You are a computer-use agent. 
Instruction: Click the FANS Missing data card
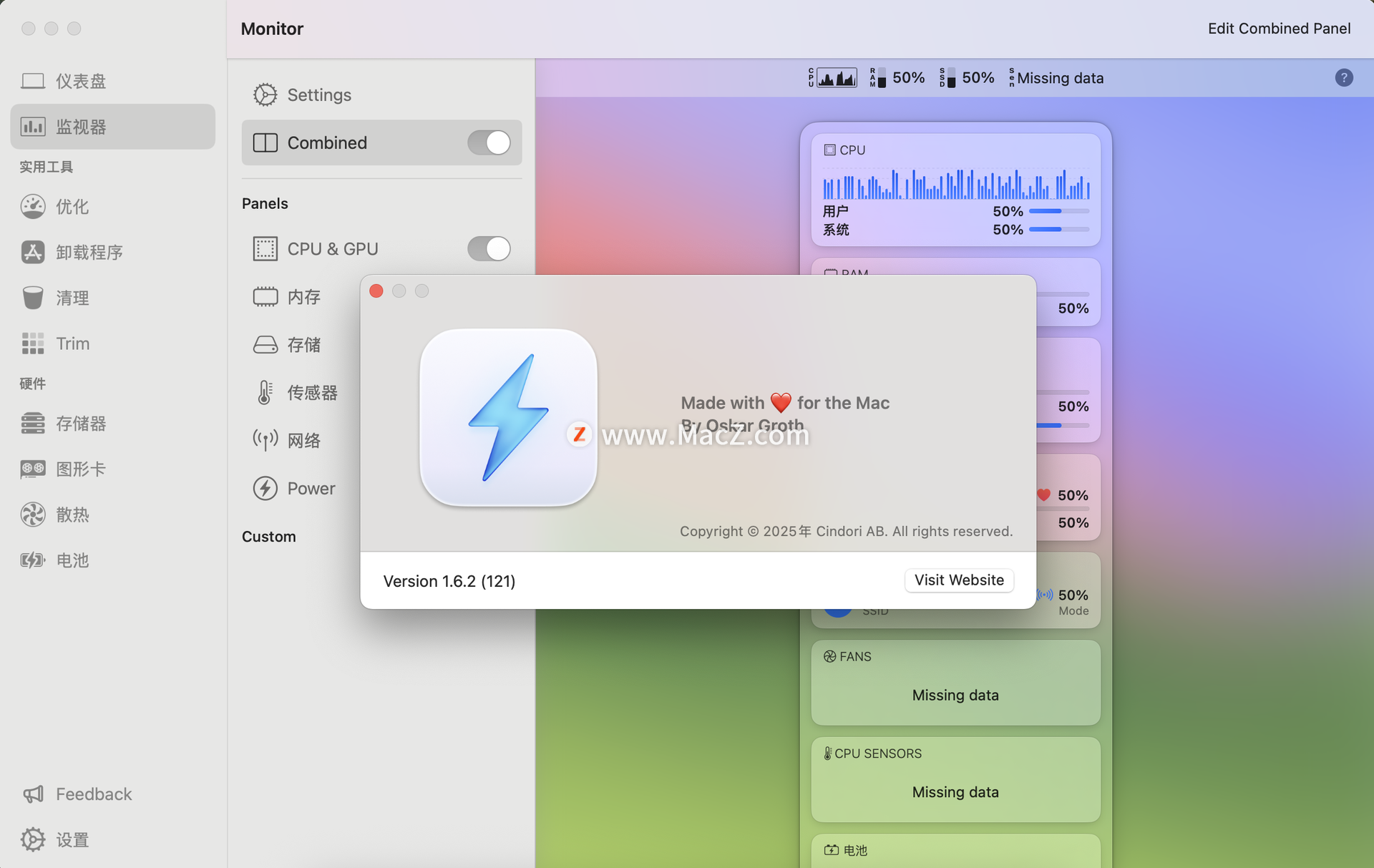click(955, 682)
